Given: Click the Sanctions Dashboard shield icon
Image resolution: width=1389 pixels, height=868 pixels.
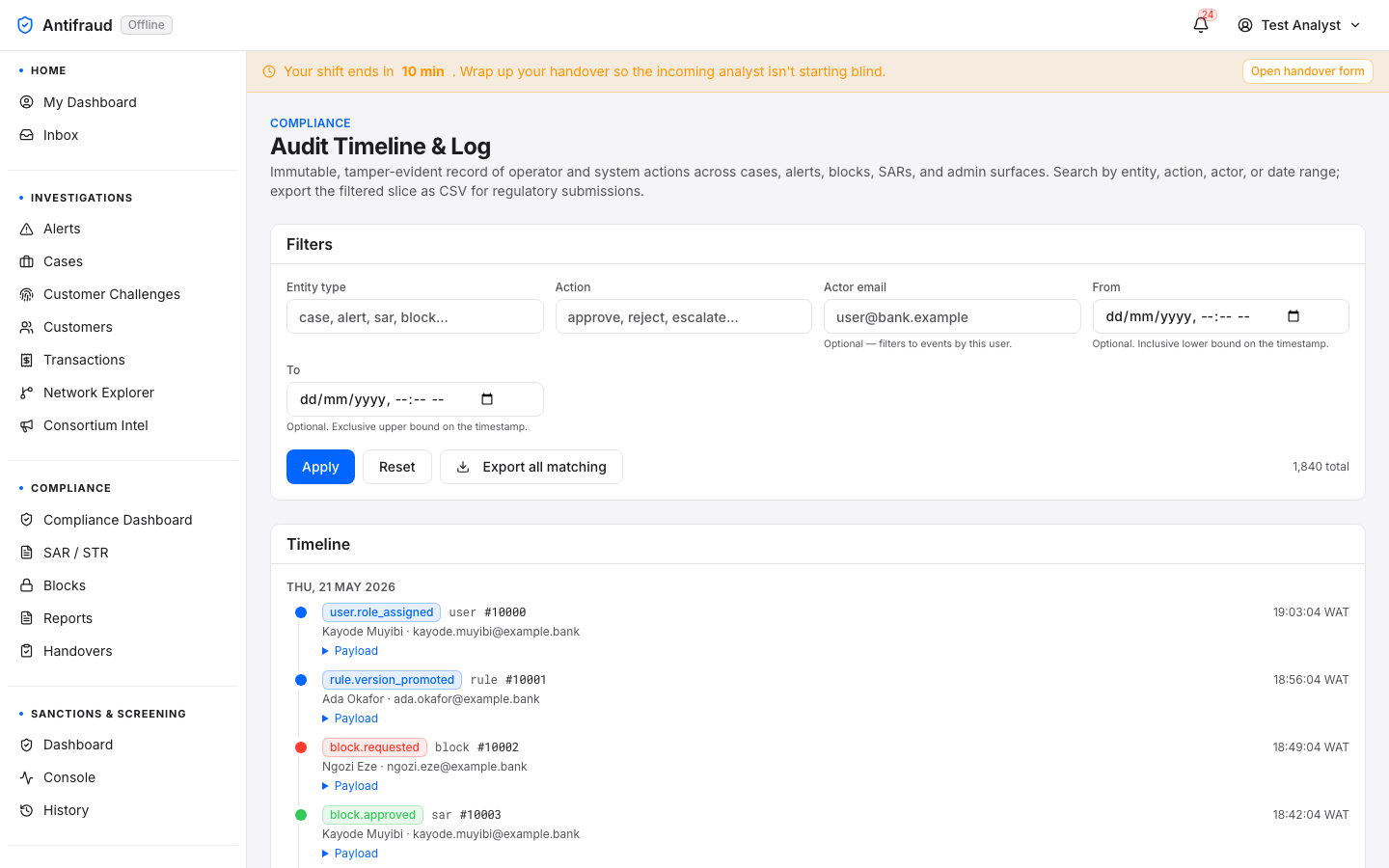Looking at the screenshot, I should 27,745.
